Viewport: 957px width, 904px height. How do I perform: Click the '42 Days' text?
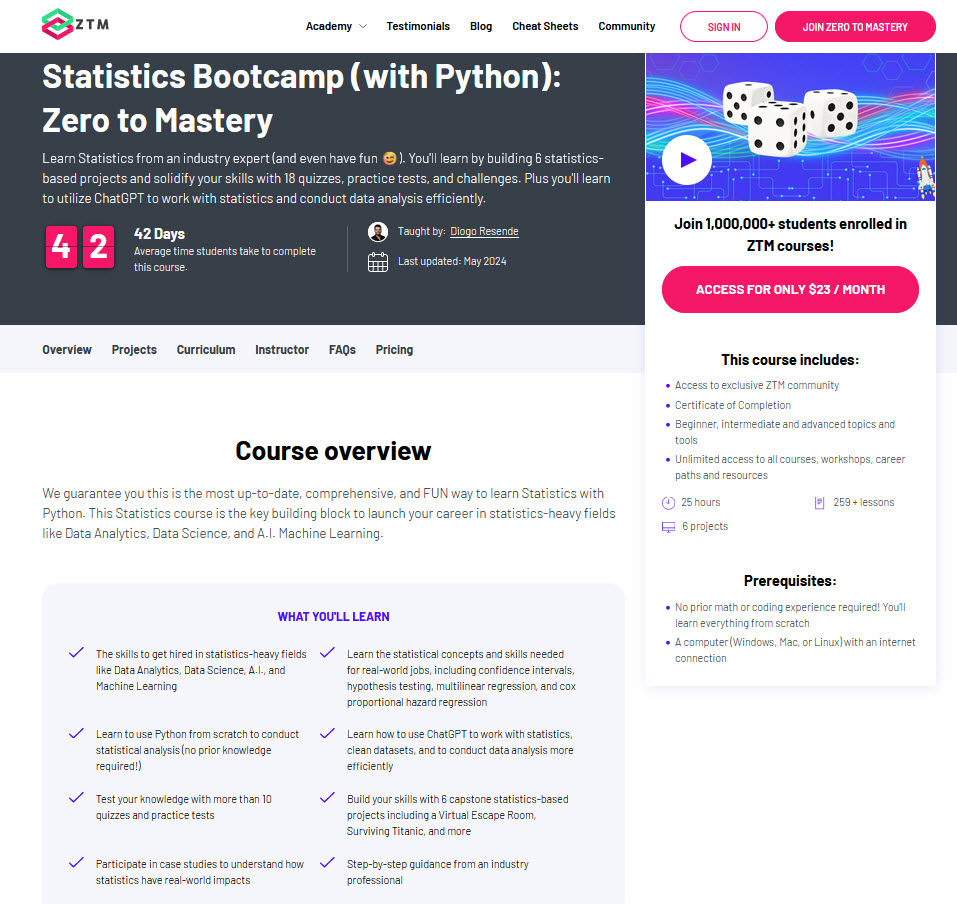click(x=159, y=234)
